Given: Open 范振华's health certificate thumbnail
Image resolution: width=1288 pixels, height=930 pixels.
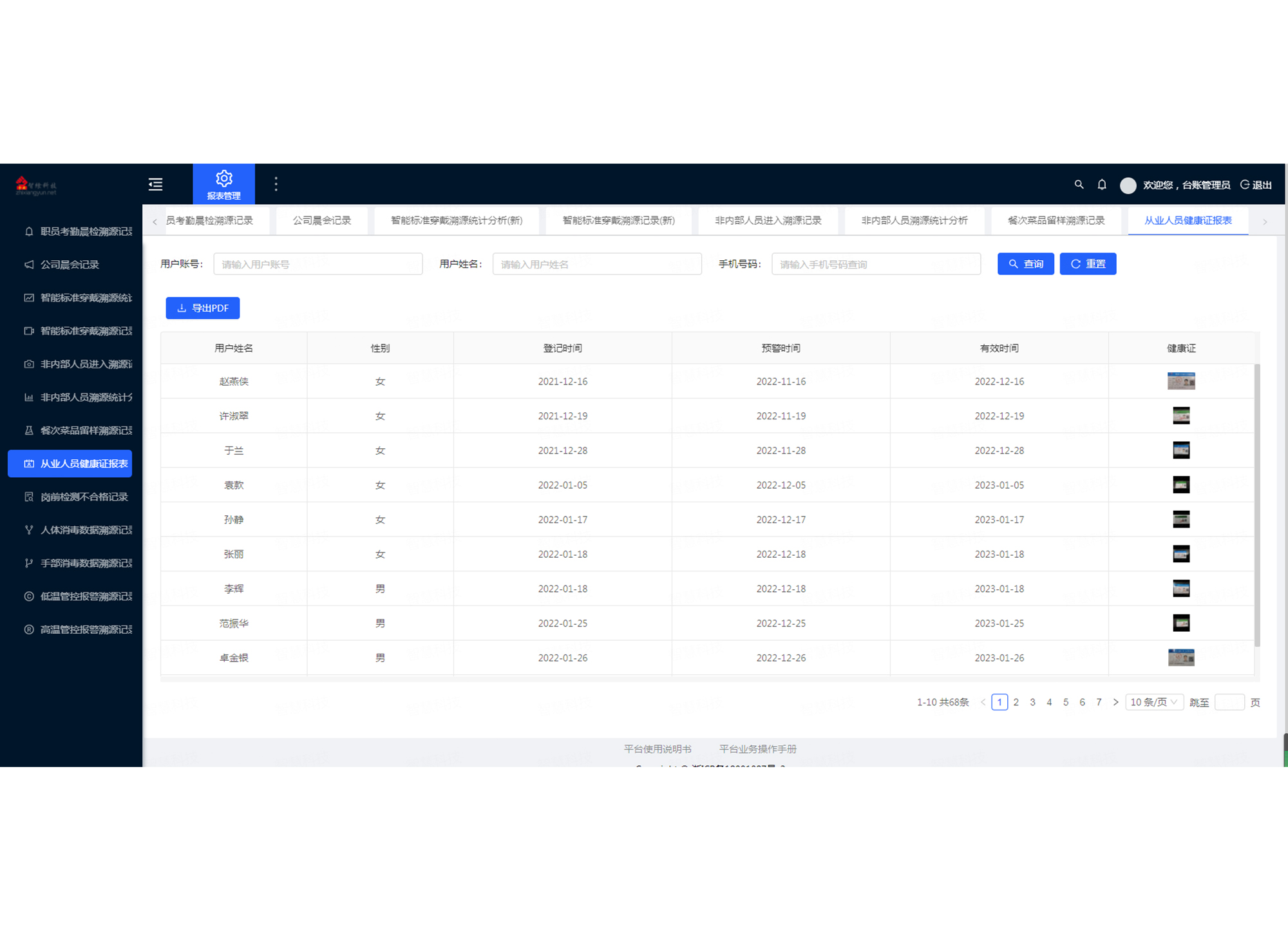Looking at the screenshot, I should point(1181,623).
